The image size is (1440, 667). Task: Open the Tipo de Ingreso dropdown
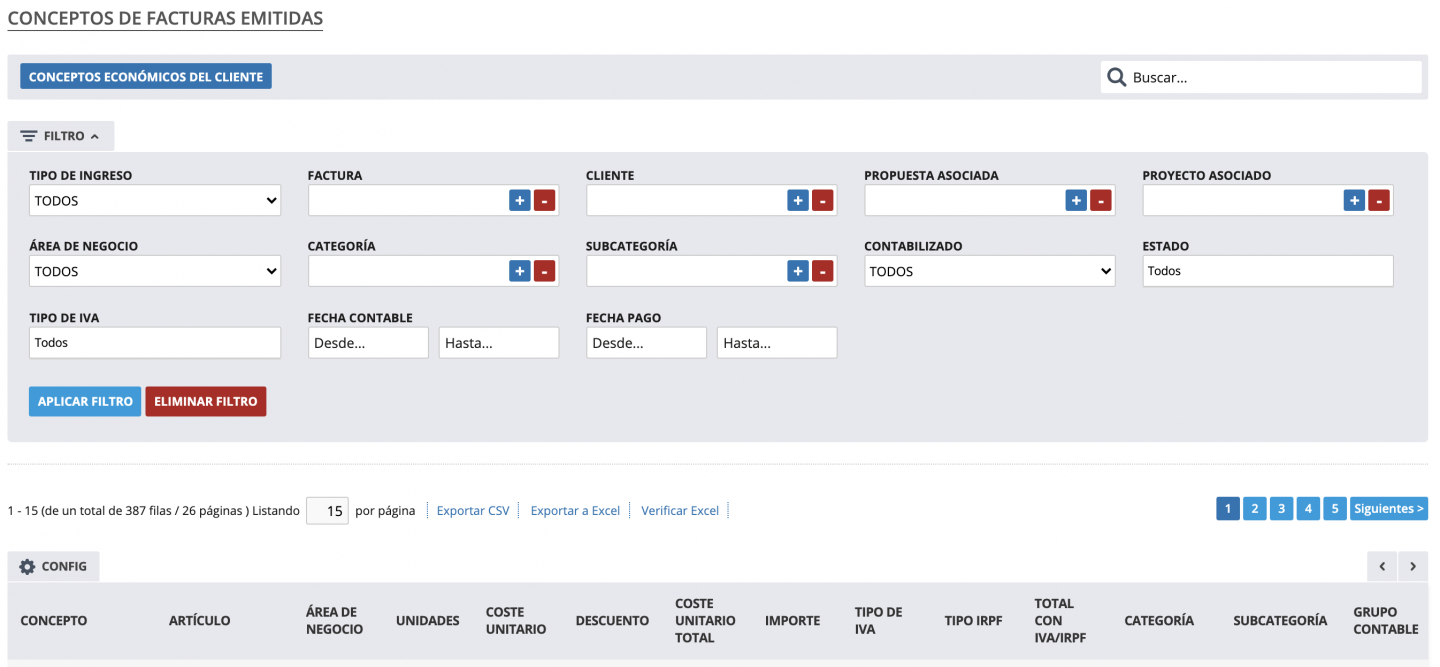[155, 201]
